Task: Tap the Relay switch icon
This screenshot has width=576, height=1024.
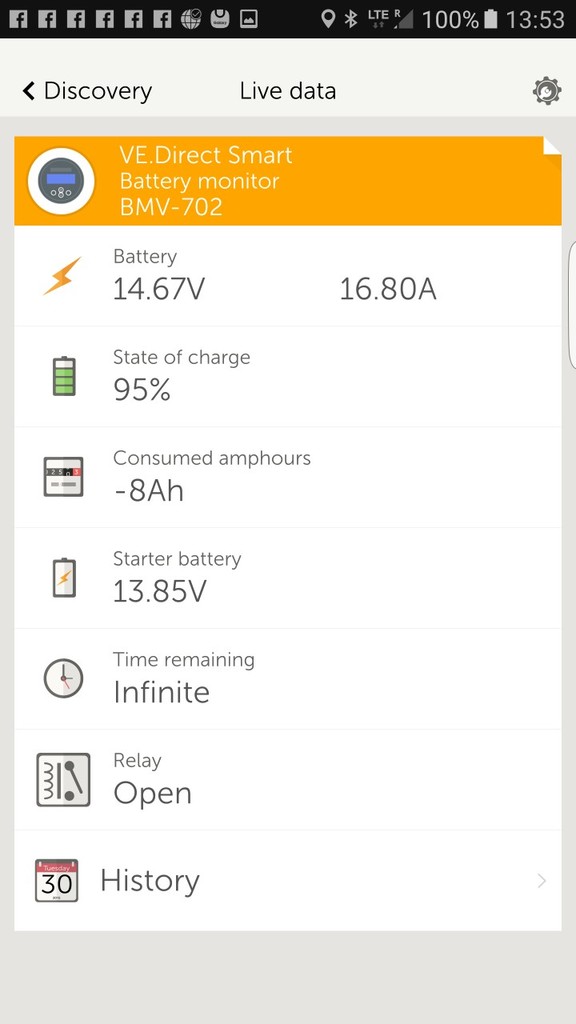Action: click(63, 780)
